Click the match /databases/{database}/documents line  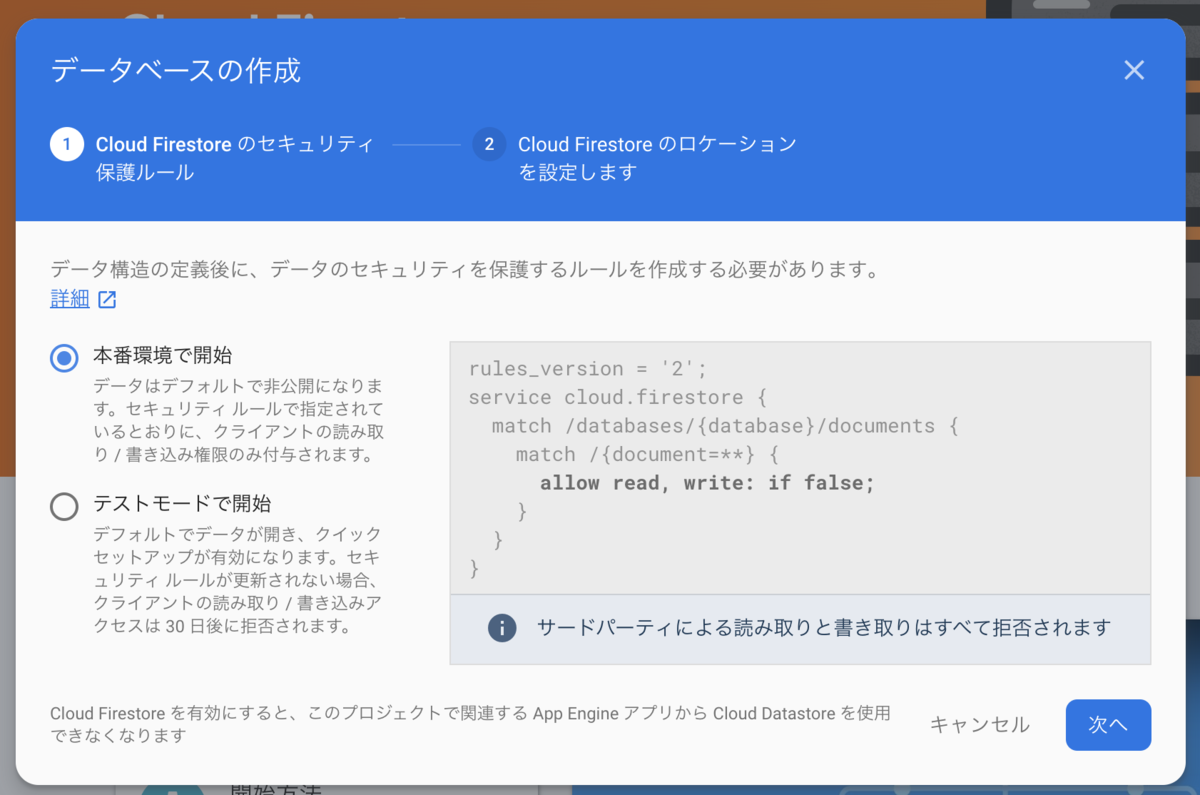click(726, 426)
